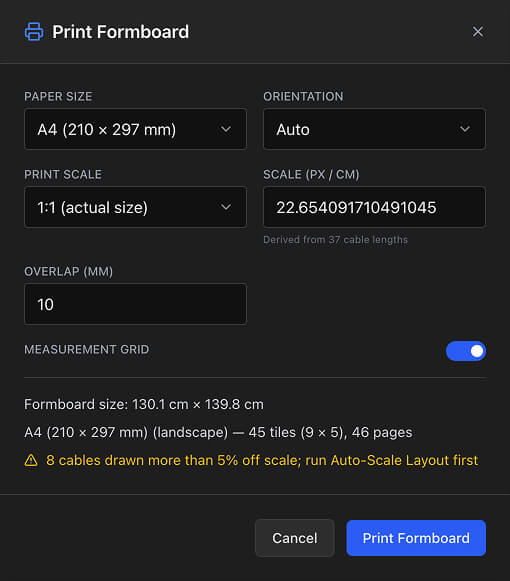Click the 'Formboard size: 130.1 cm × 139.8 cm' text
The height and width of the screenshot is (581, 510).
[x=144, y=404]
